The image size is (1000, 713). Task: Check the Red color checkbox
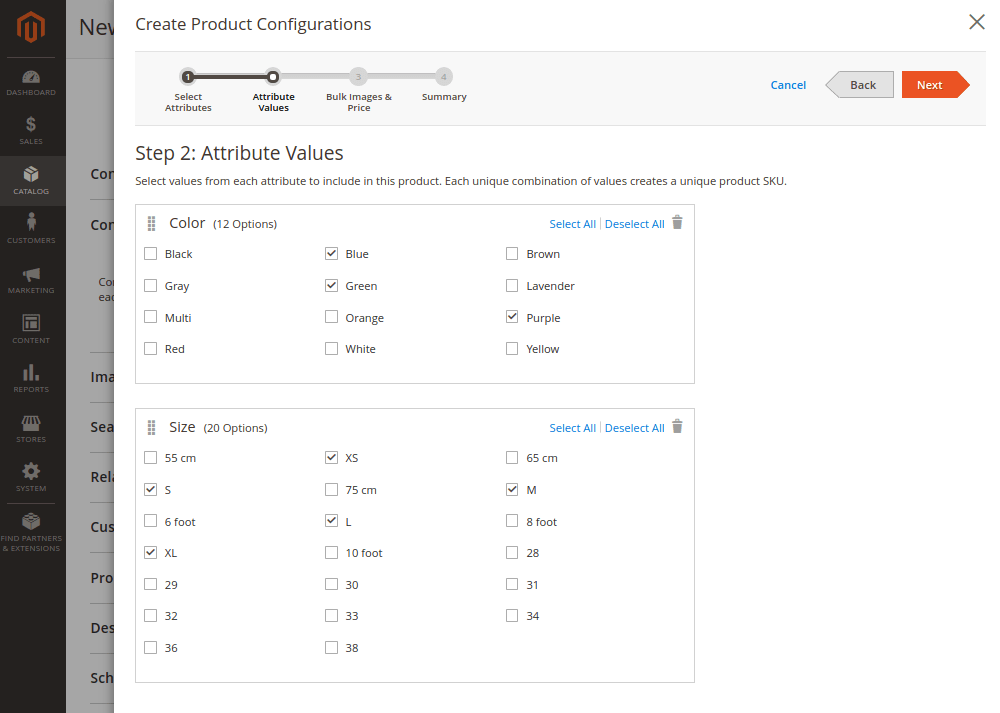coord(151,349)
